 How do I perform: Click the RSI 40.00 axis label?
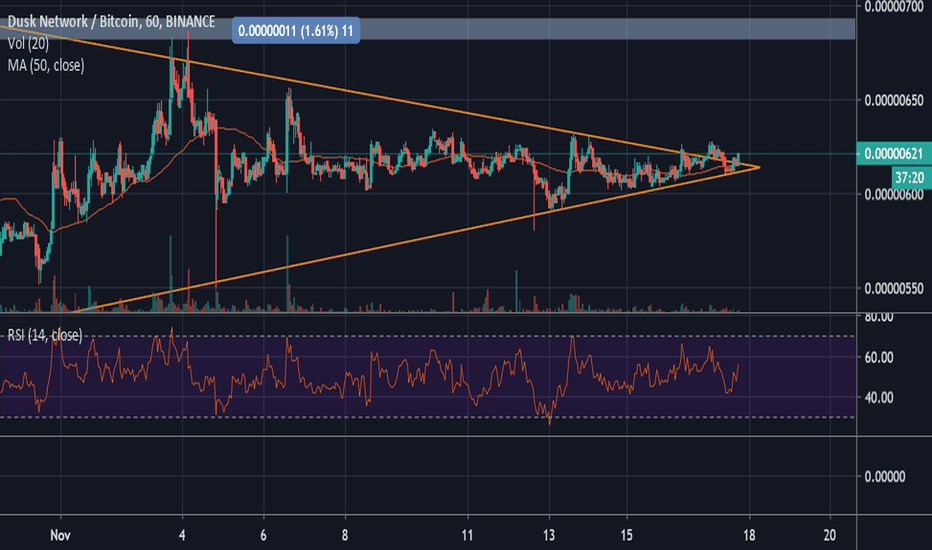point(879,397)
